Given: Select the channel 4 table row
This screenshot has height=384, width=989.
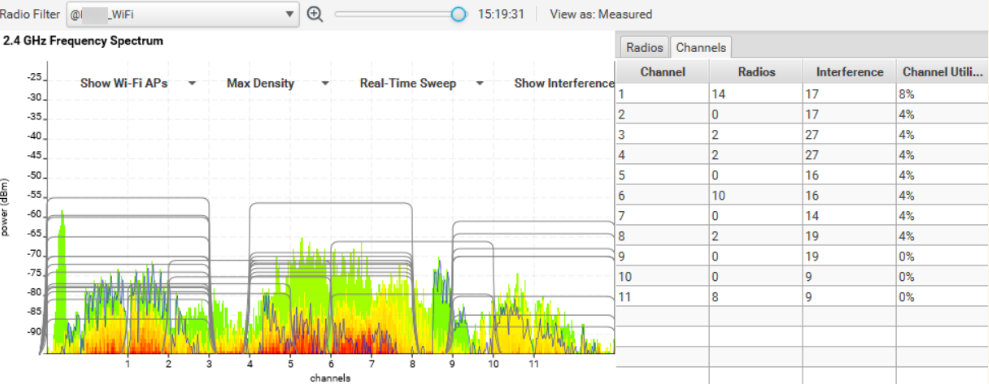Looking at the screenshot, I should point(802,154).
